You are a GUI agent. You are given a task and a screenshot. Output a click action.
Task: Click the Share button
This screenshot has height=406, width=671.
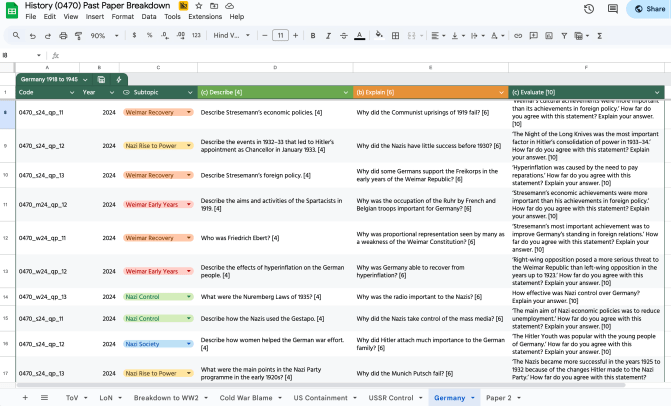[x=648, y=9]
